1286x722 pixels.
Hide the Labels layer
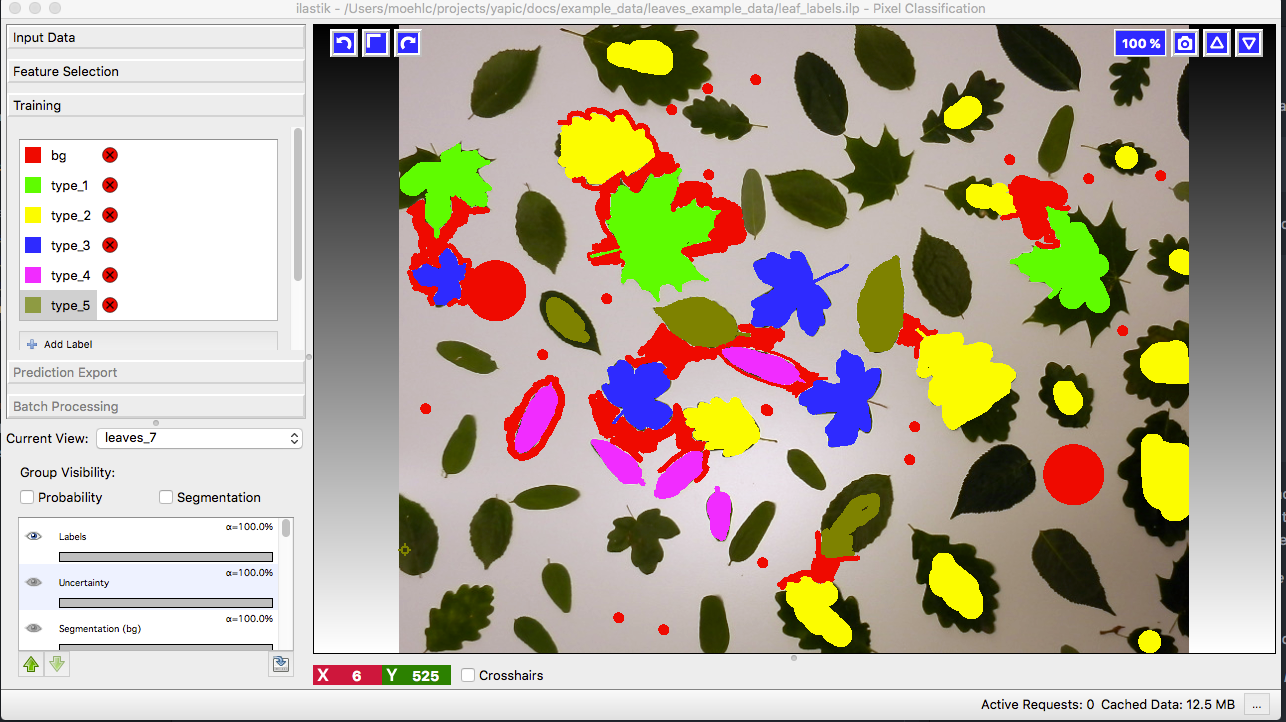click(x=33, y=536)
